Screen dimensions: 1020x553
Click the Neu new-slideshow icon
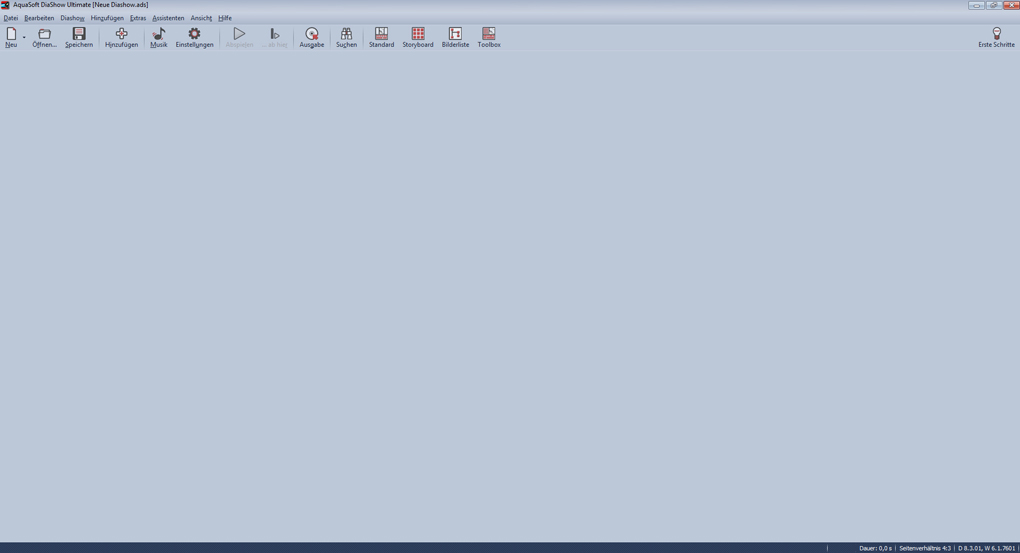(11, 35)
